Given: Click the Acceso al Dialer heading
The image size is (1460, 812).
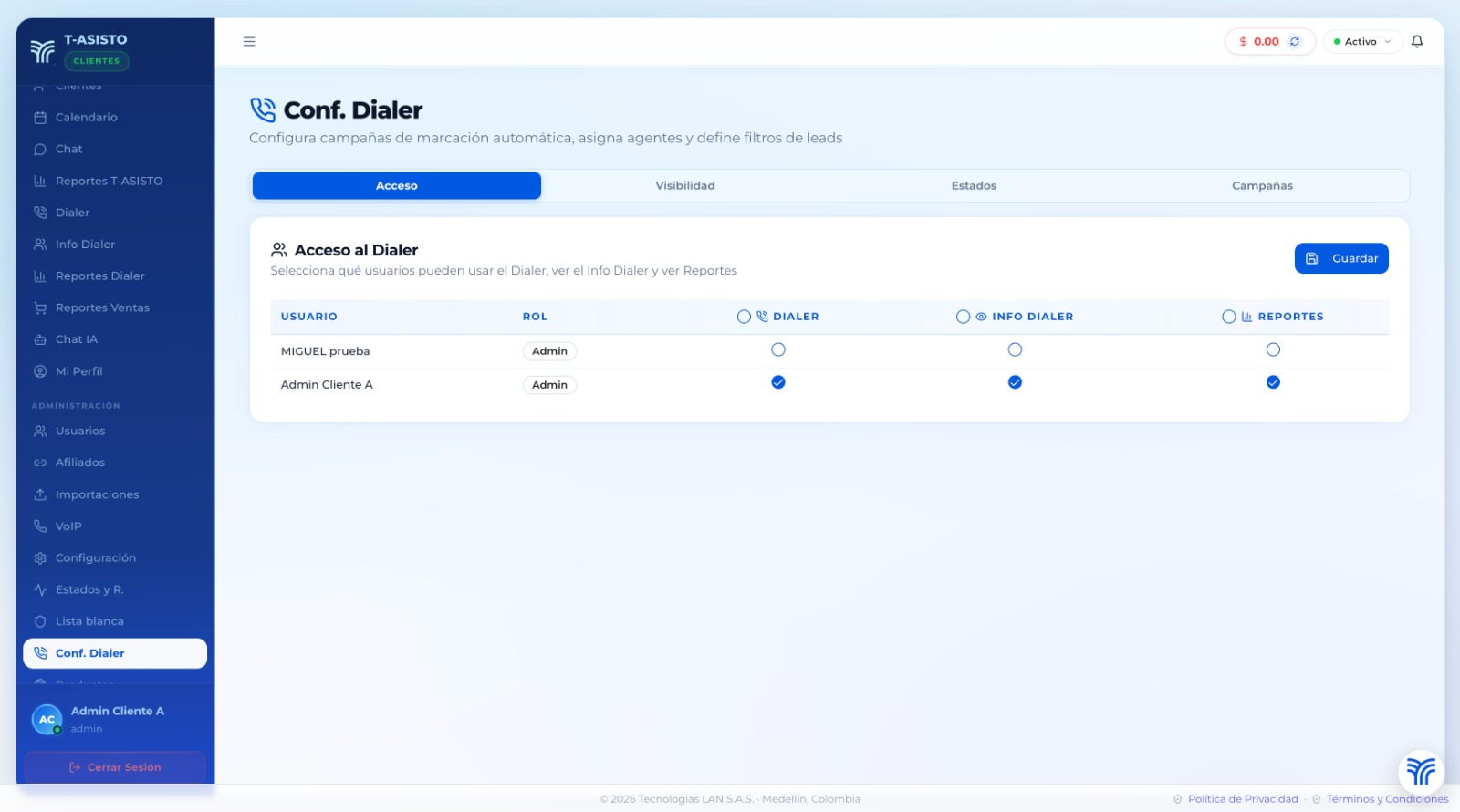Looking at the screenshot, I should 356,250.
